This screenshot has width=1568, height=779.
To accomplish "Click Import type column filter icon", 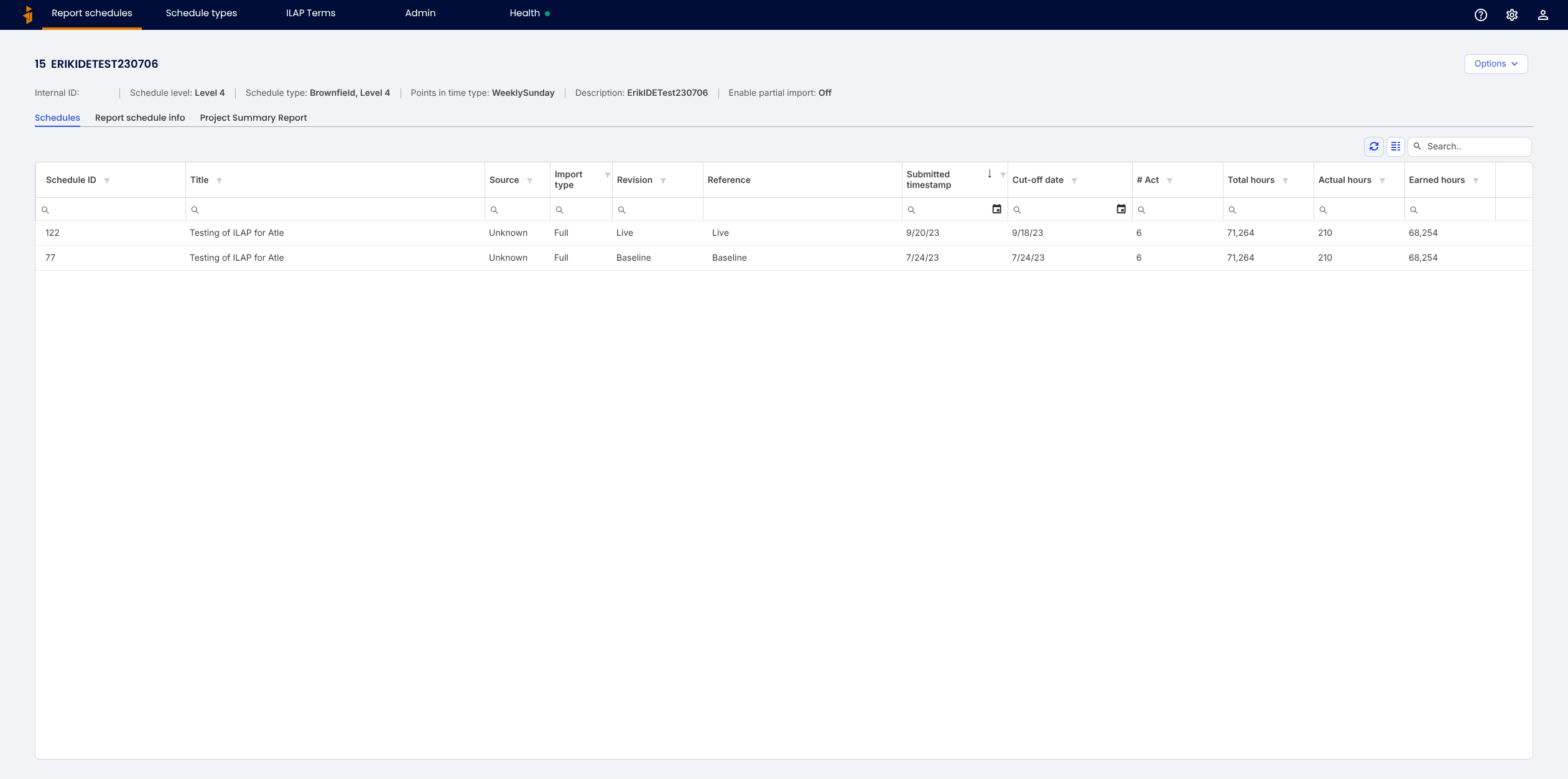I will pyautogui.click(x=608, y=175).
